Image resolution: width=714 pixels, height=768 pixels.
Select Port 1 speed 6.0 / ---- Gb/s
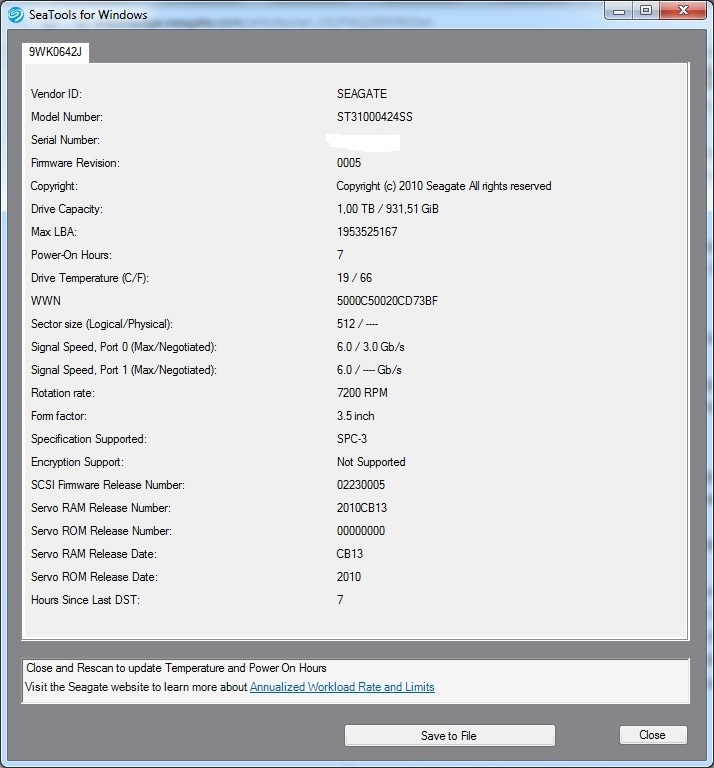[x=369, y=370]
